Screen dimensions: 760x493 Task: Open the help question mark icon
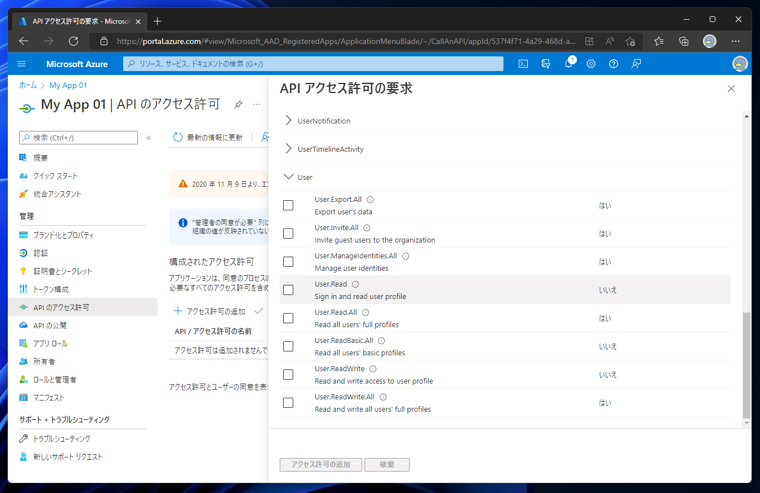[x=614, y=64]
